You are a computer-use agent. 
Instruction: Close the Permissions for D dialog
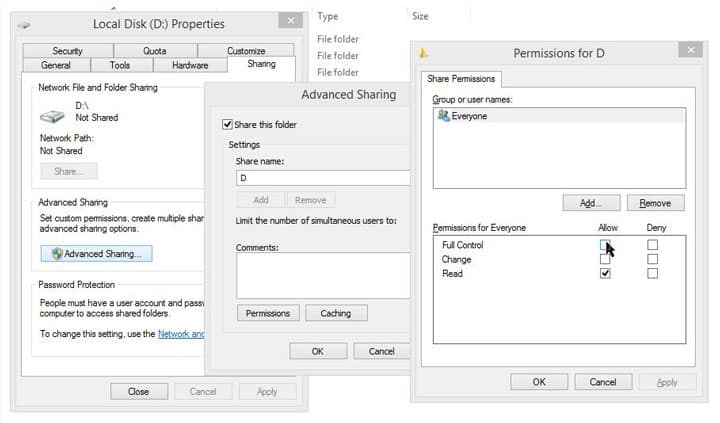pos(691,50)
